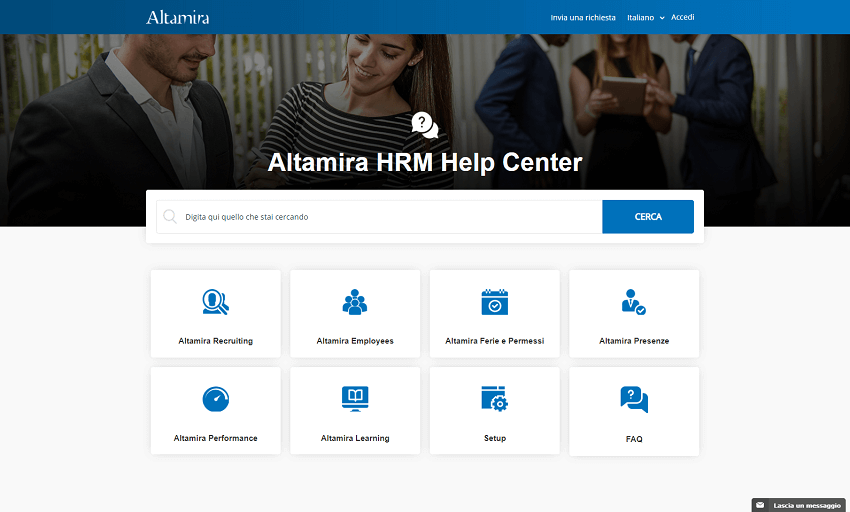The height and width of the screenshot is (512, 850).
Task: Select the Altamira Ferie e Permessi label
Action: pos(494,341)
